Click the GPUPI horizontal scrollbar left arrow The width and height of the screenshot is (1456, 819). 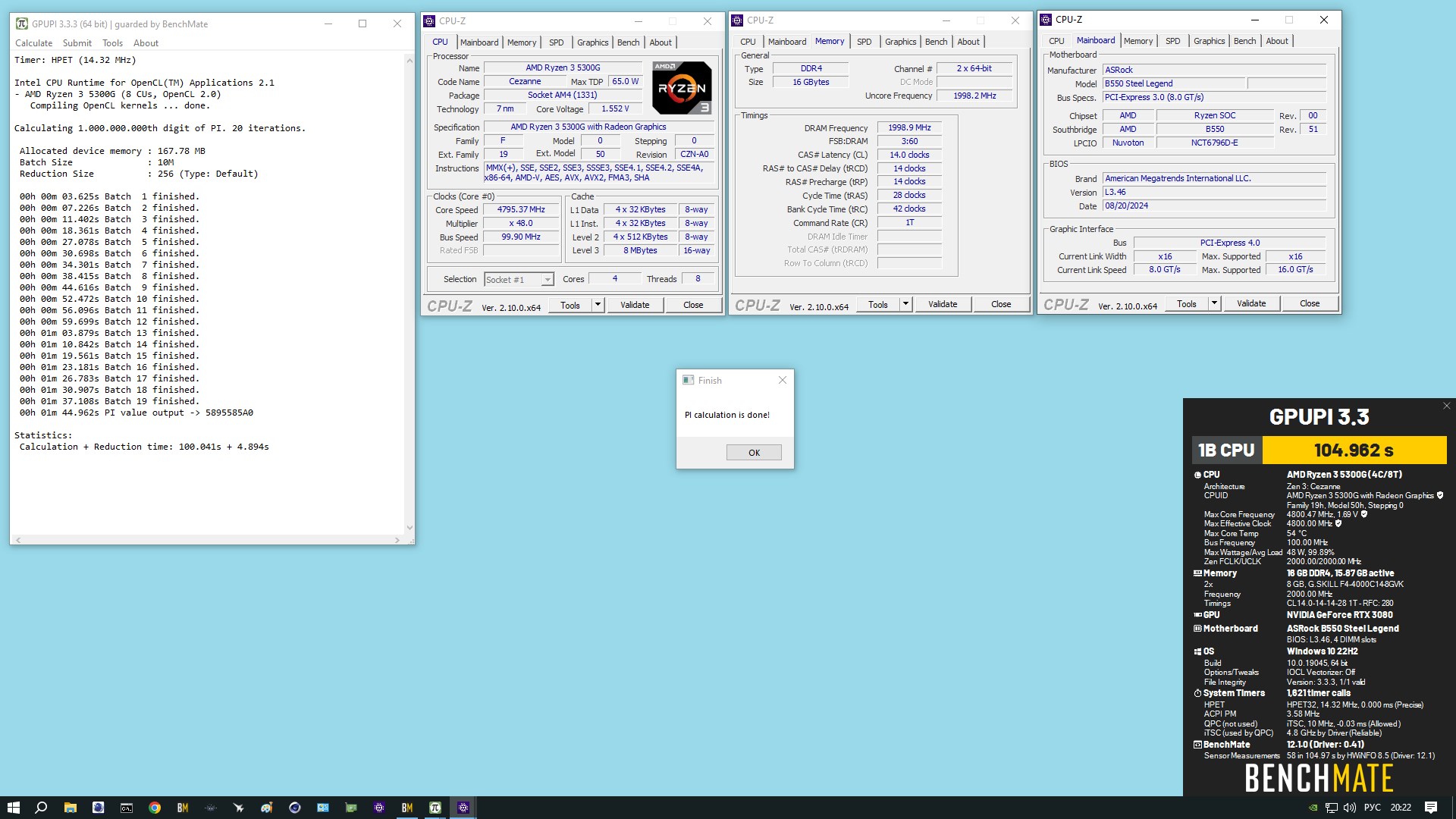click(18, 540)
